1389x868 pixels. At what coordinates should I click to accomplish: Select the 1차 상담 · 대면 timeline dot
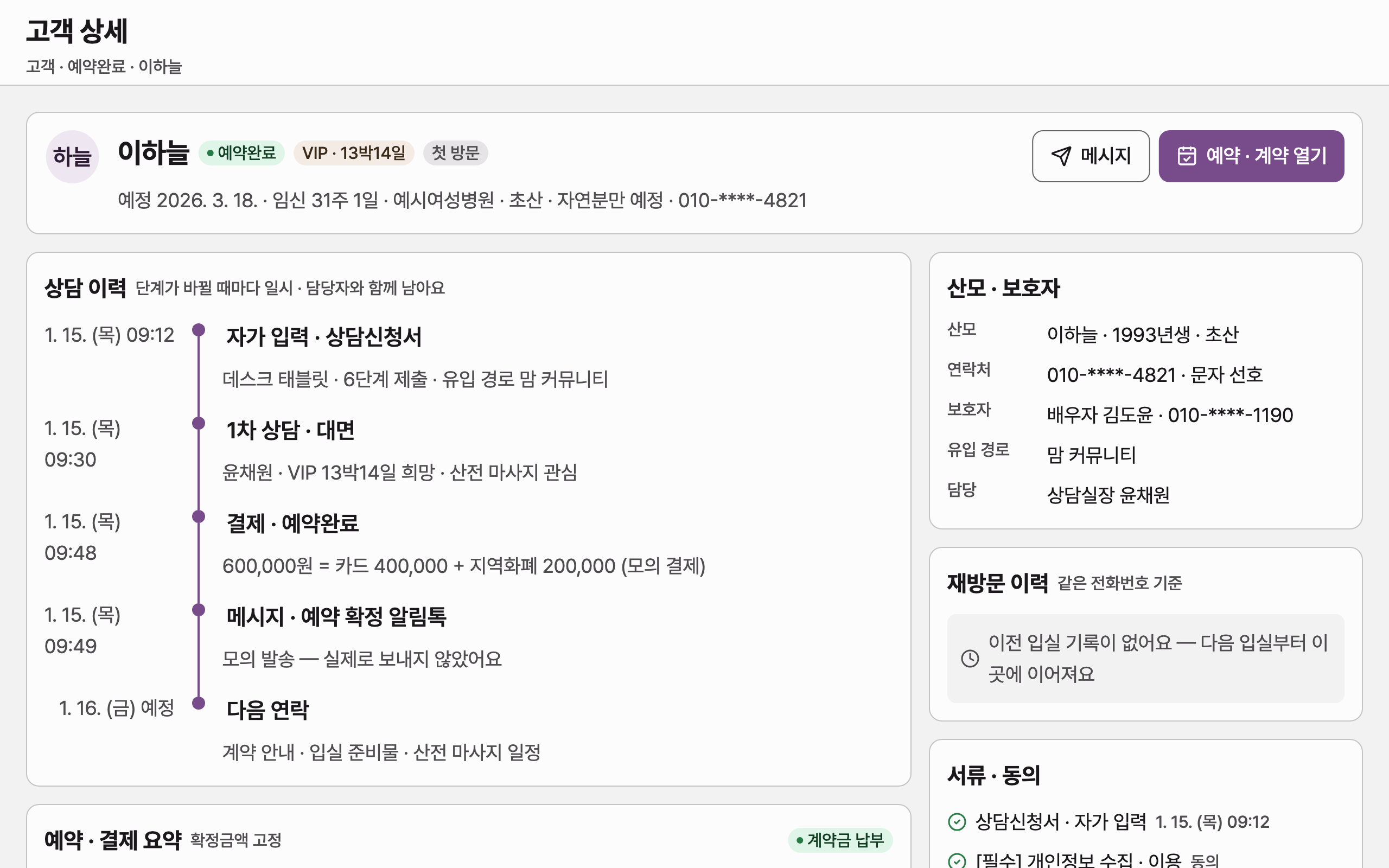[199, 423]
